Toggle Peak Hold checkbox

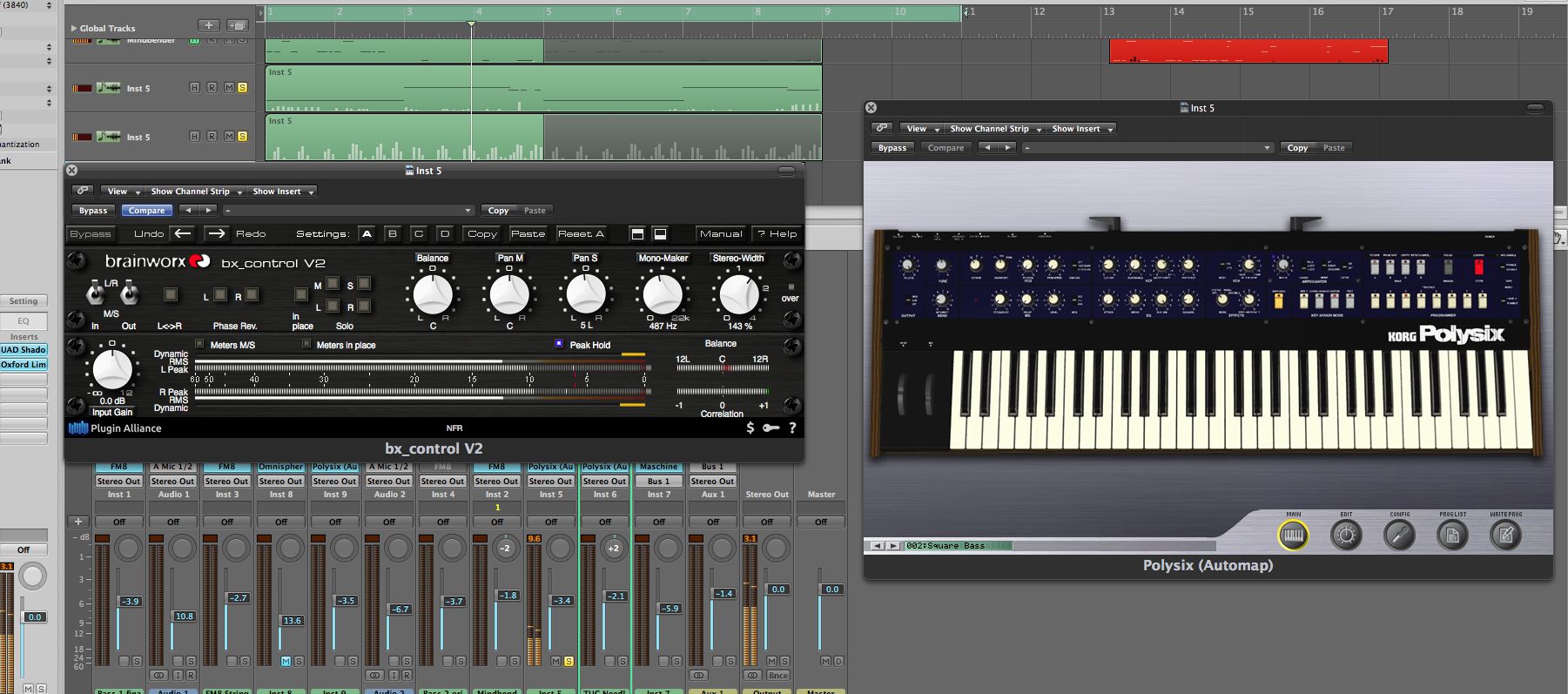click(x=559, y=344)
